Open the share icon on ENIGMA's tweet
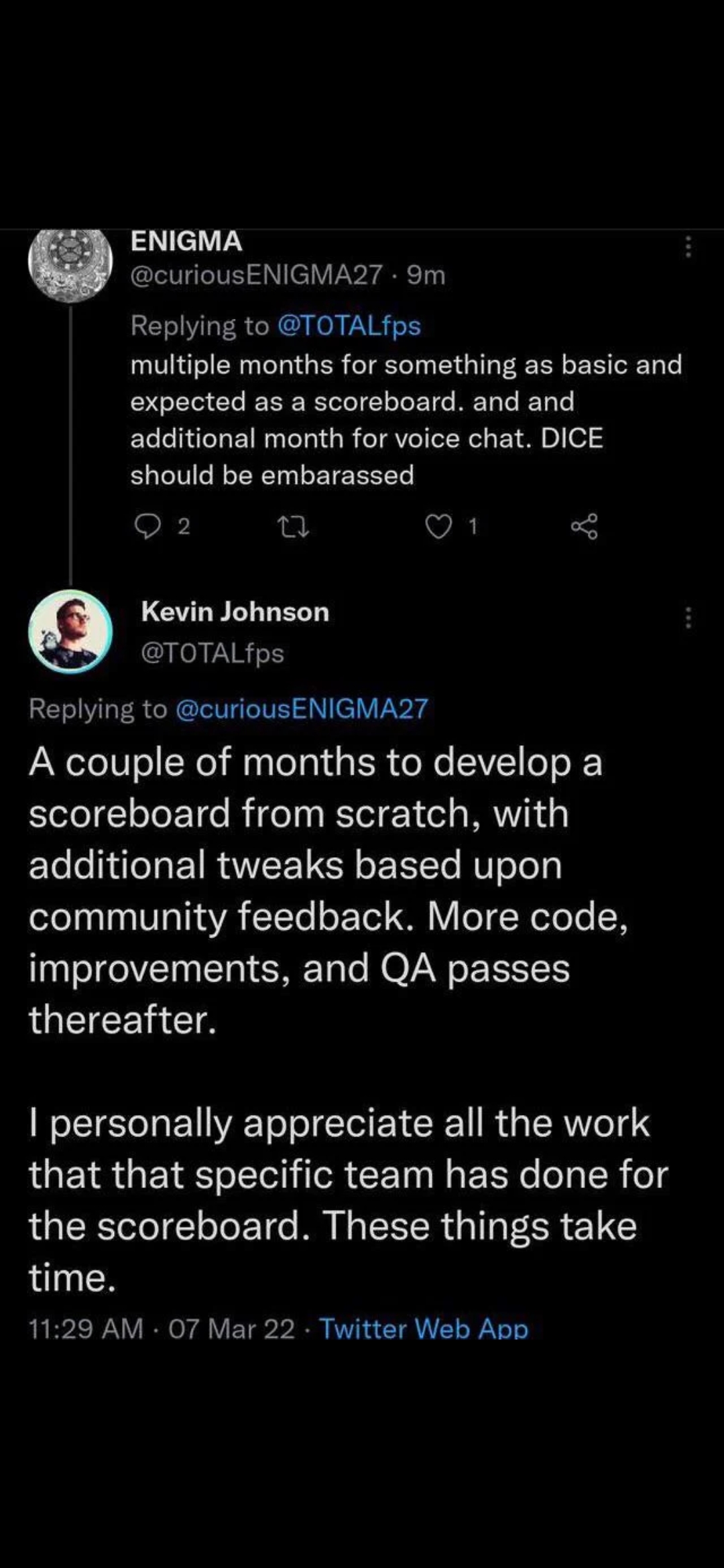The image size is (724, 1568). (585, 527)
